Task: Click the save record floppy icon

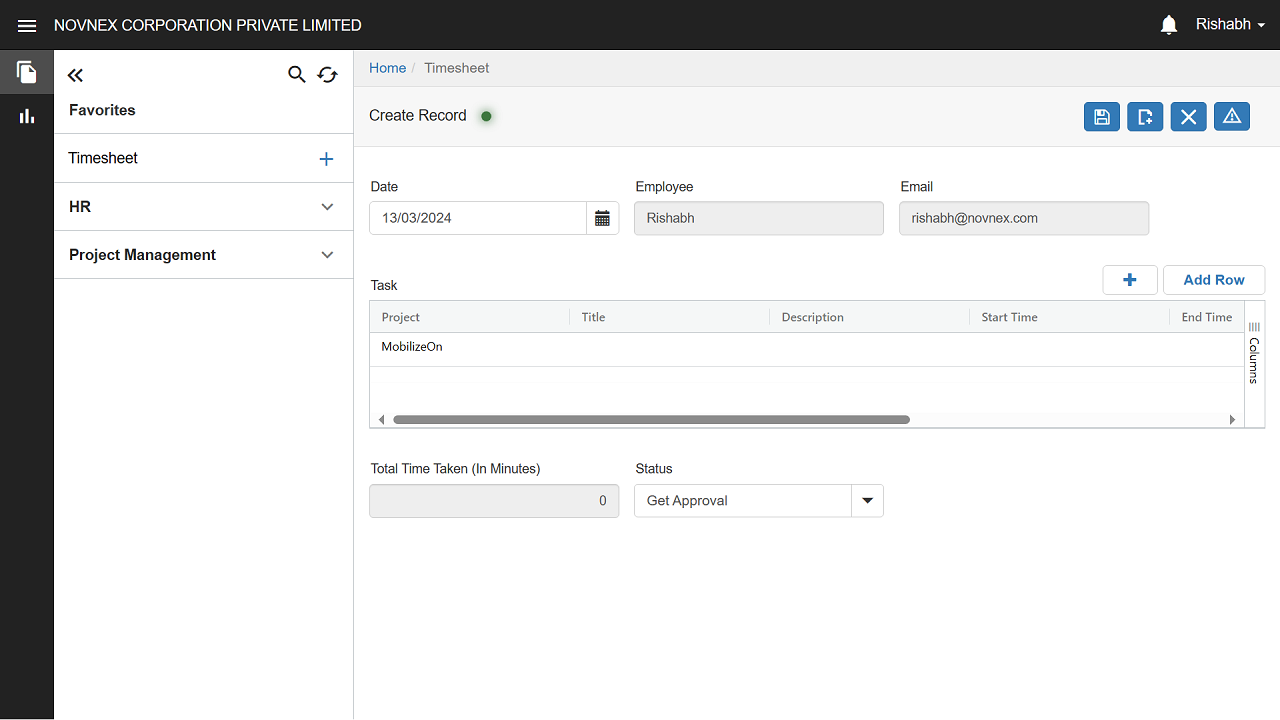Action: [1101, 117]
